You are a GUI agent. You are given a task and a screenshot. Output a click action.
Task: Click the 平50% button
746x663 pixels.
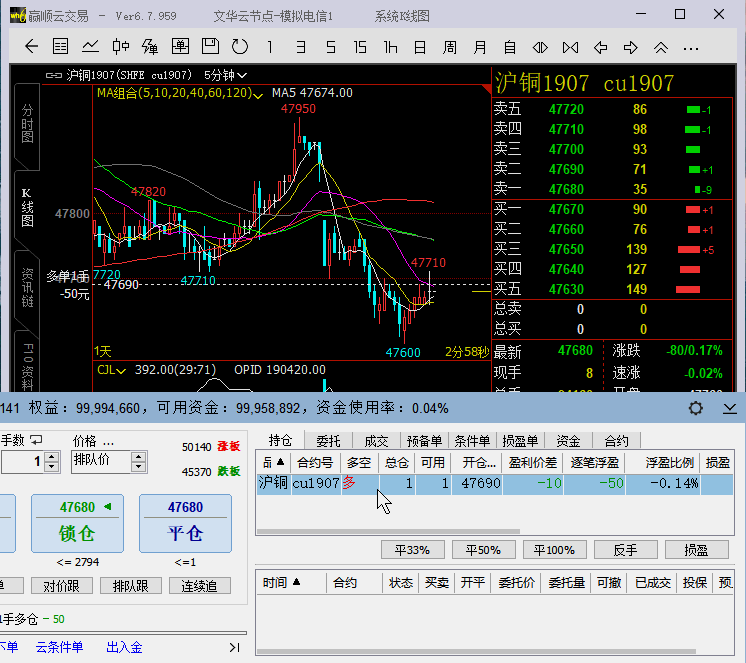click(x=484, y=550)
